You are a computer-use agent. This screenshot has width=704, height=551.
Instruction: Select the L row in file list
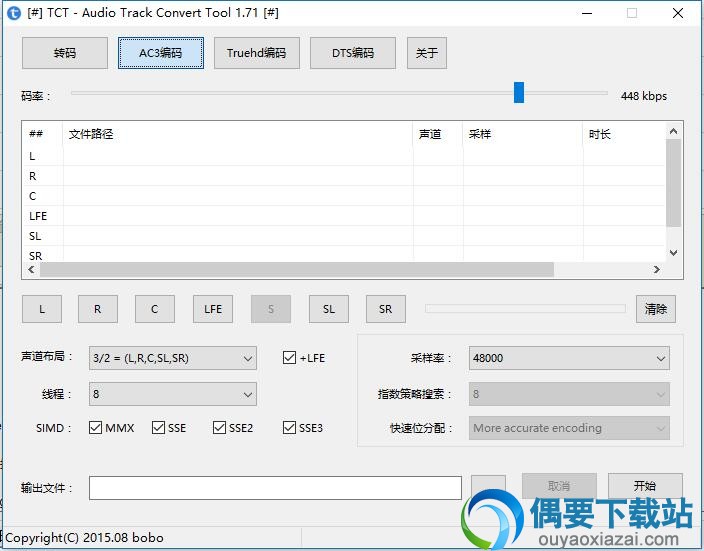coord(344,156)
